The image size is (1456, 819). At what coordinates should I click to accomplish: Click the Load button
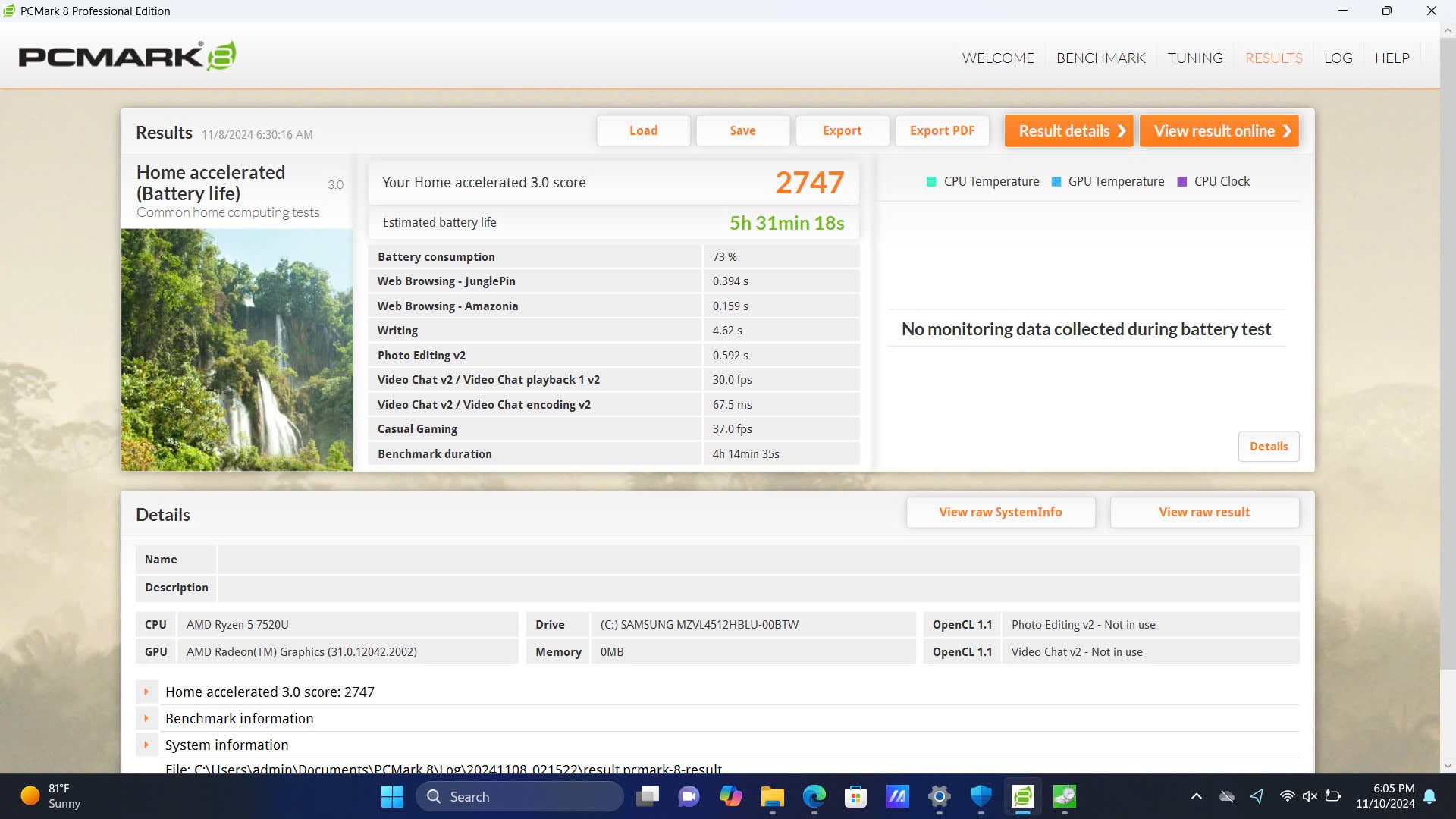pos(643,130)
